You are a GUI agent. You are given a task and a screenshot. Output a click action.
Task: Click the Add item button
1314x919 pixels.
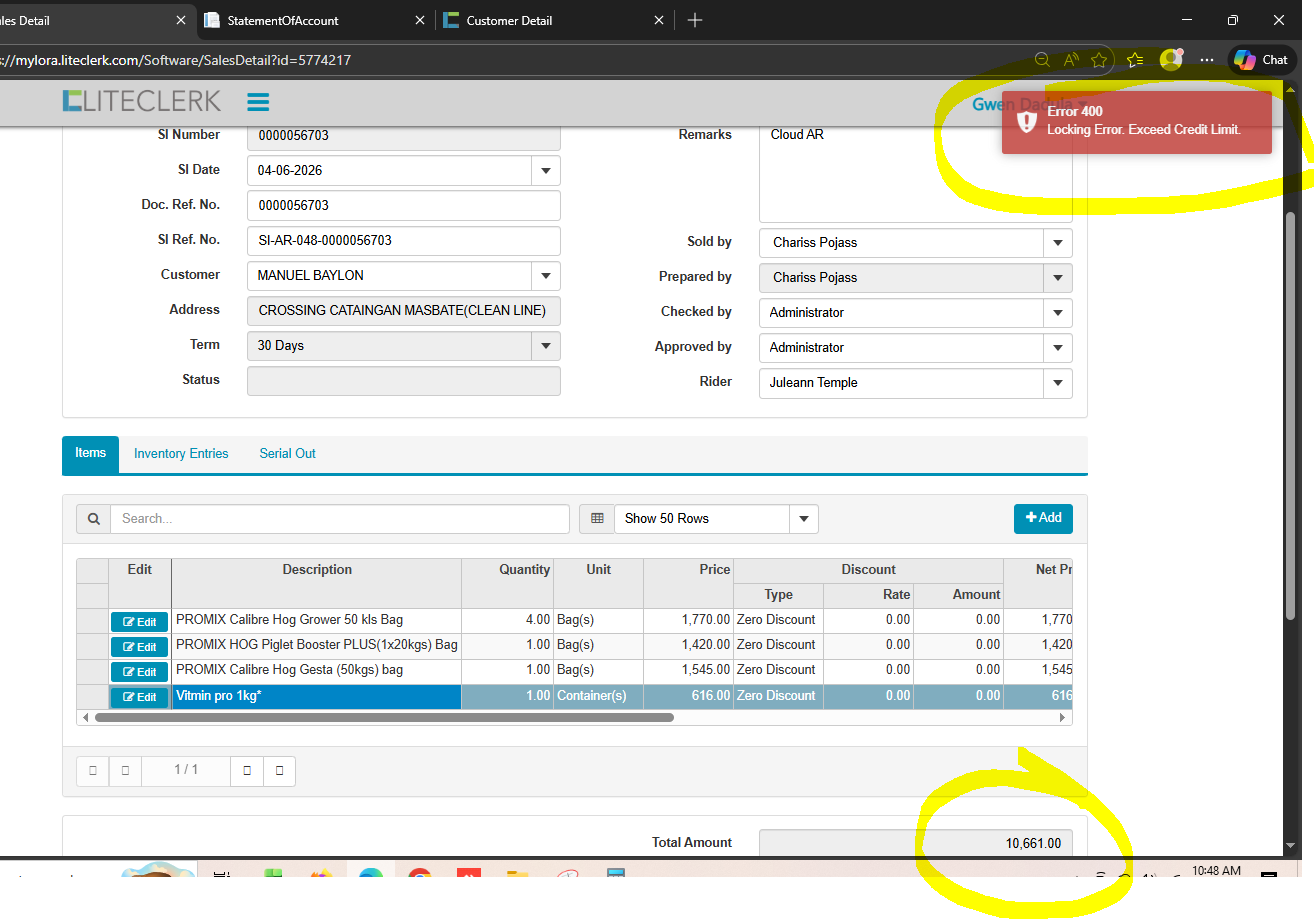click(1043, 518)
